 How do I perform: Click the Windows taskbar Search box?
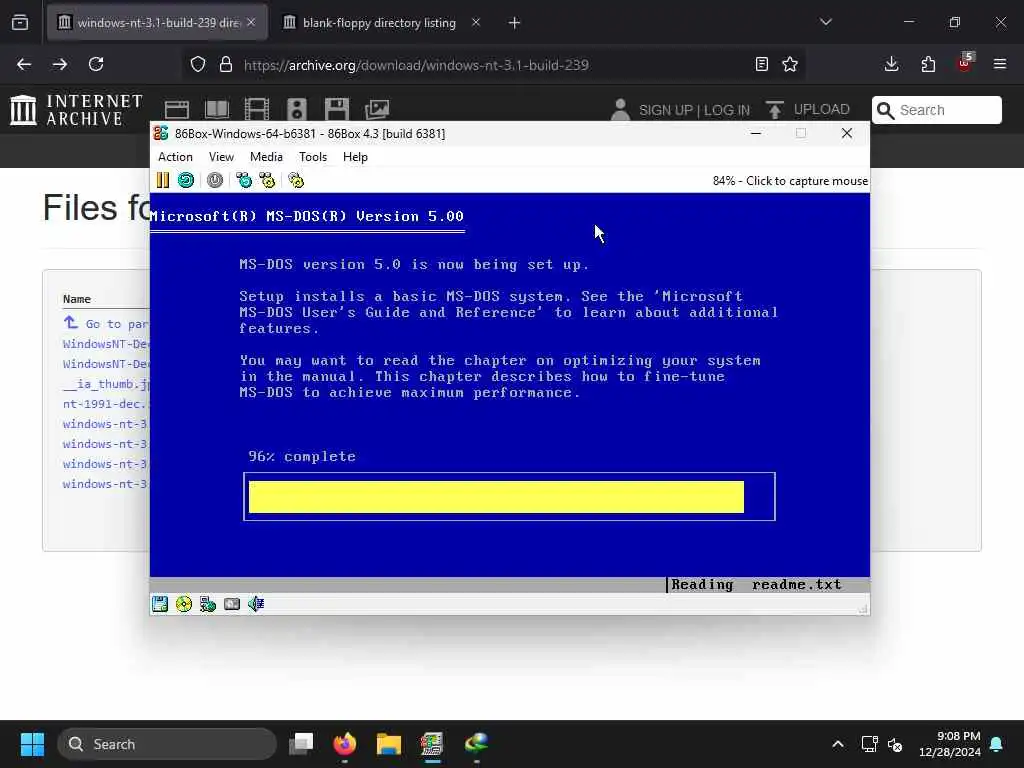(167, 744)
